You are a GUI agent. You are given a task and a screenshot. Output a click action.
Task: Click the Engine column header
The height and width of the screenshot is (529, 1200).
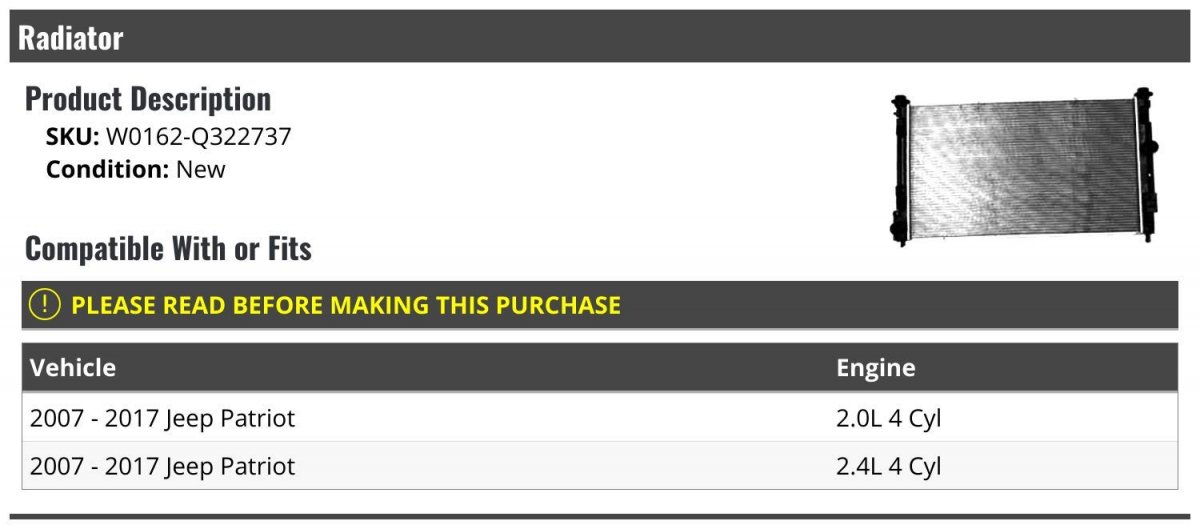(875, 367)
